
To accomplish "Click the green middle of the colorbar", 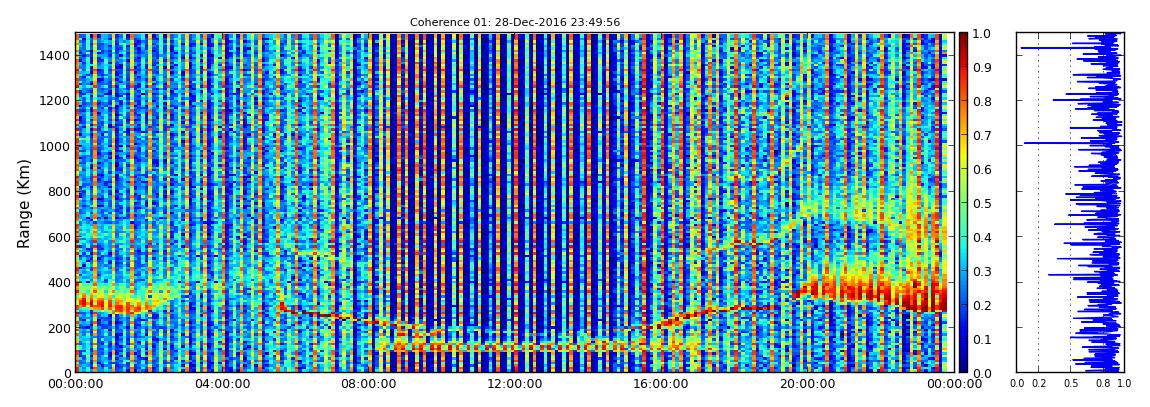I will point(963,203).
